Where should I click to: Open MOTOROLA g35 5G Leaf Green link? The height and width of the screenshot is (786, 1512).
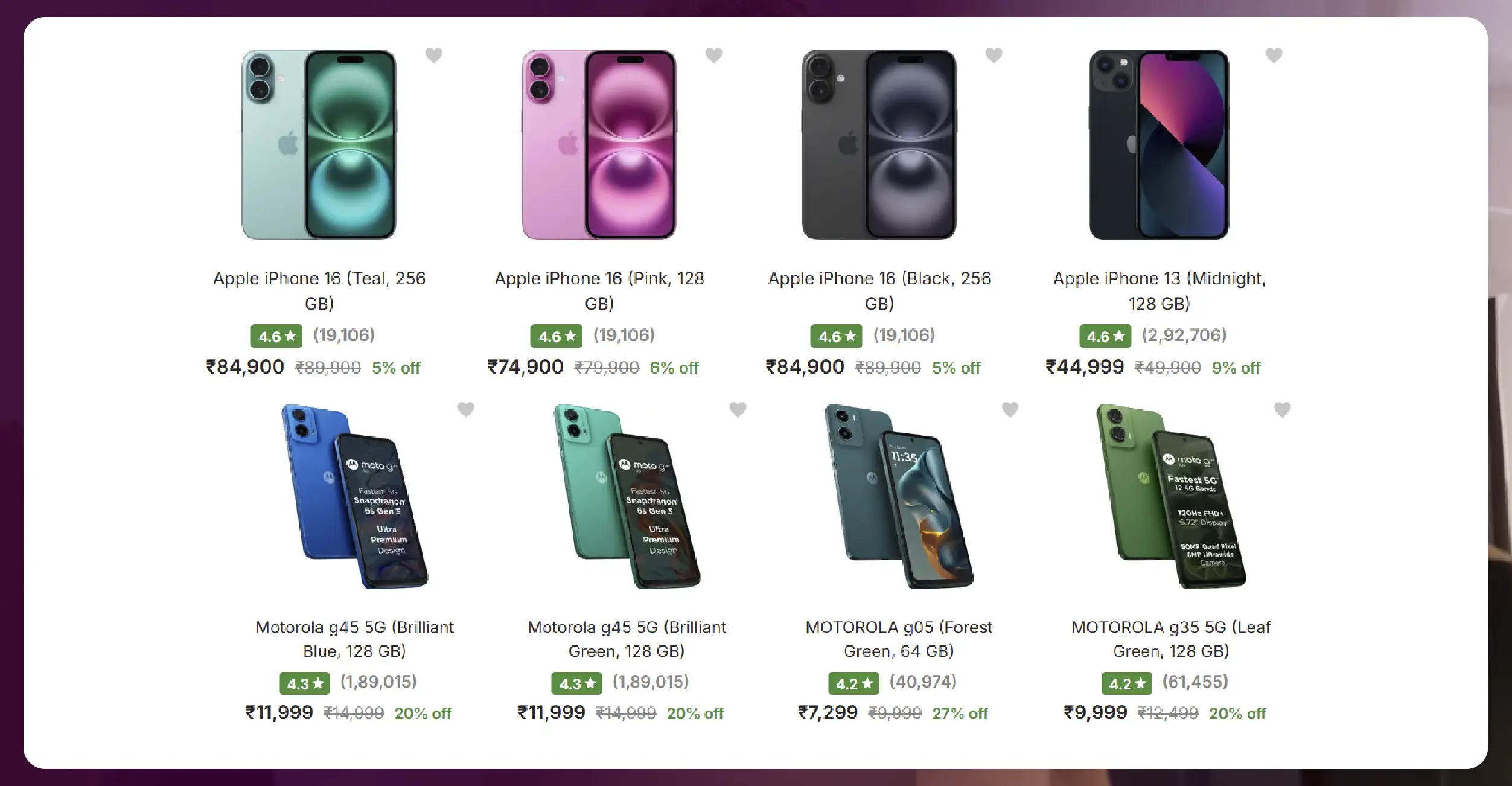(x=1171, y=639)
